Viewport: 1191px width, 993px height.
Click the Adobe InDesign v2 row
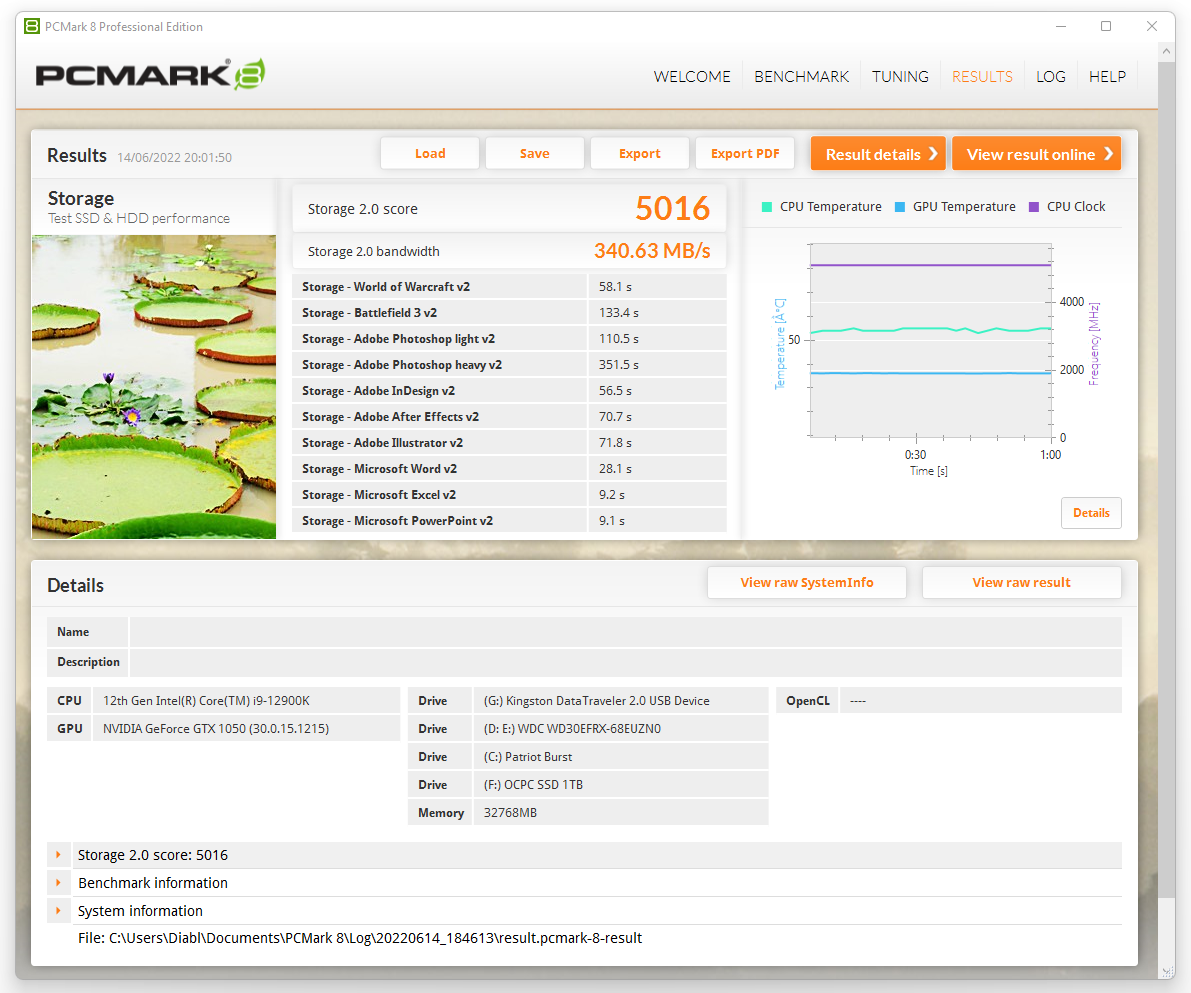click(509, 391)
